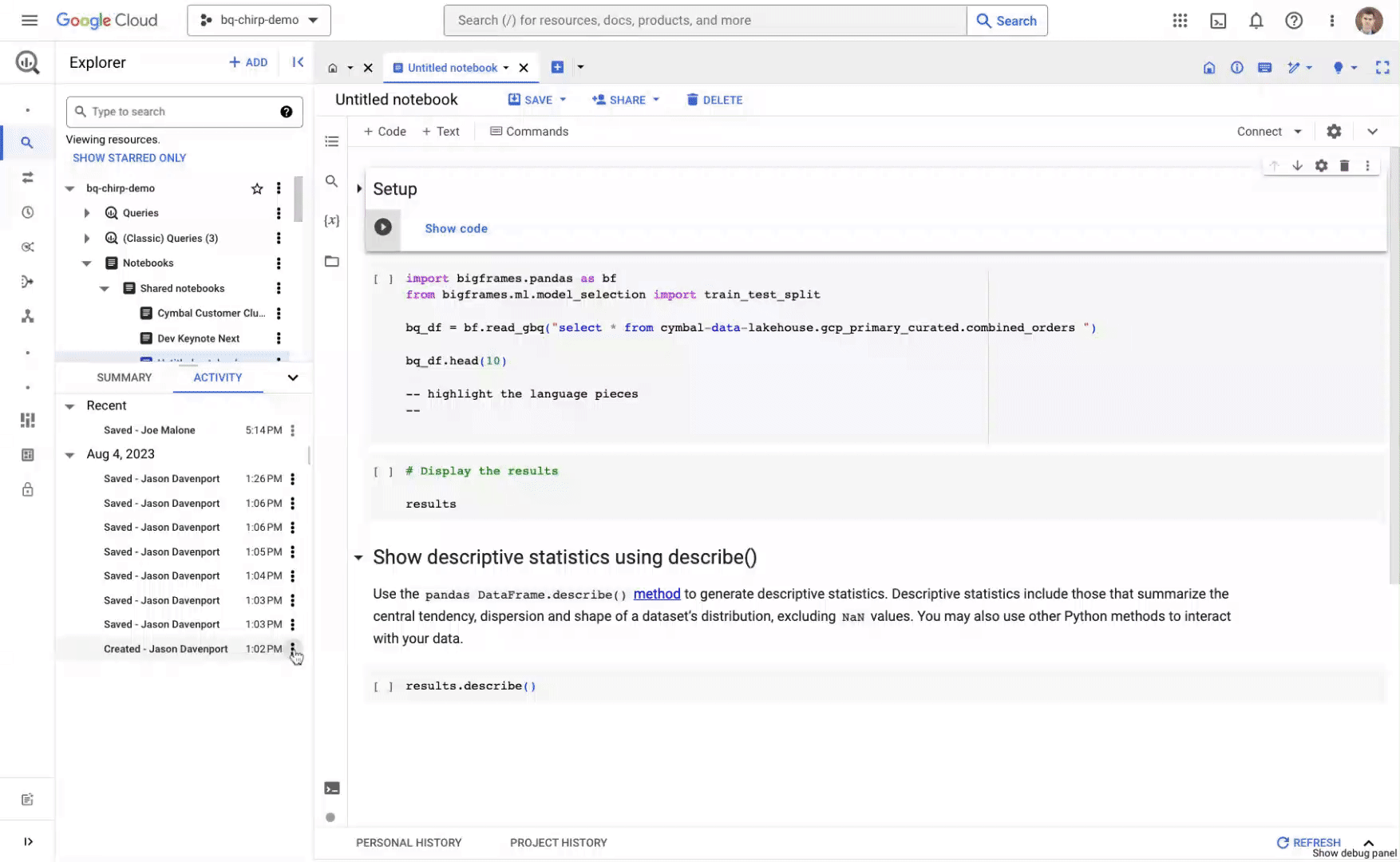Add a Code cell
1400x862 pixels.
tap(385, 132)
